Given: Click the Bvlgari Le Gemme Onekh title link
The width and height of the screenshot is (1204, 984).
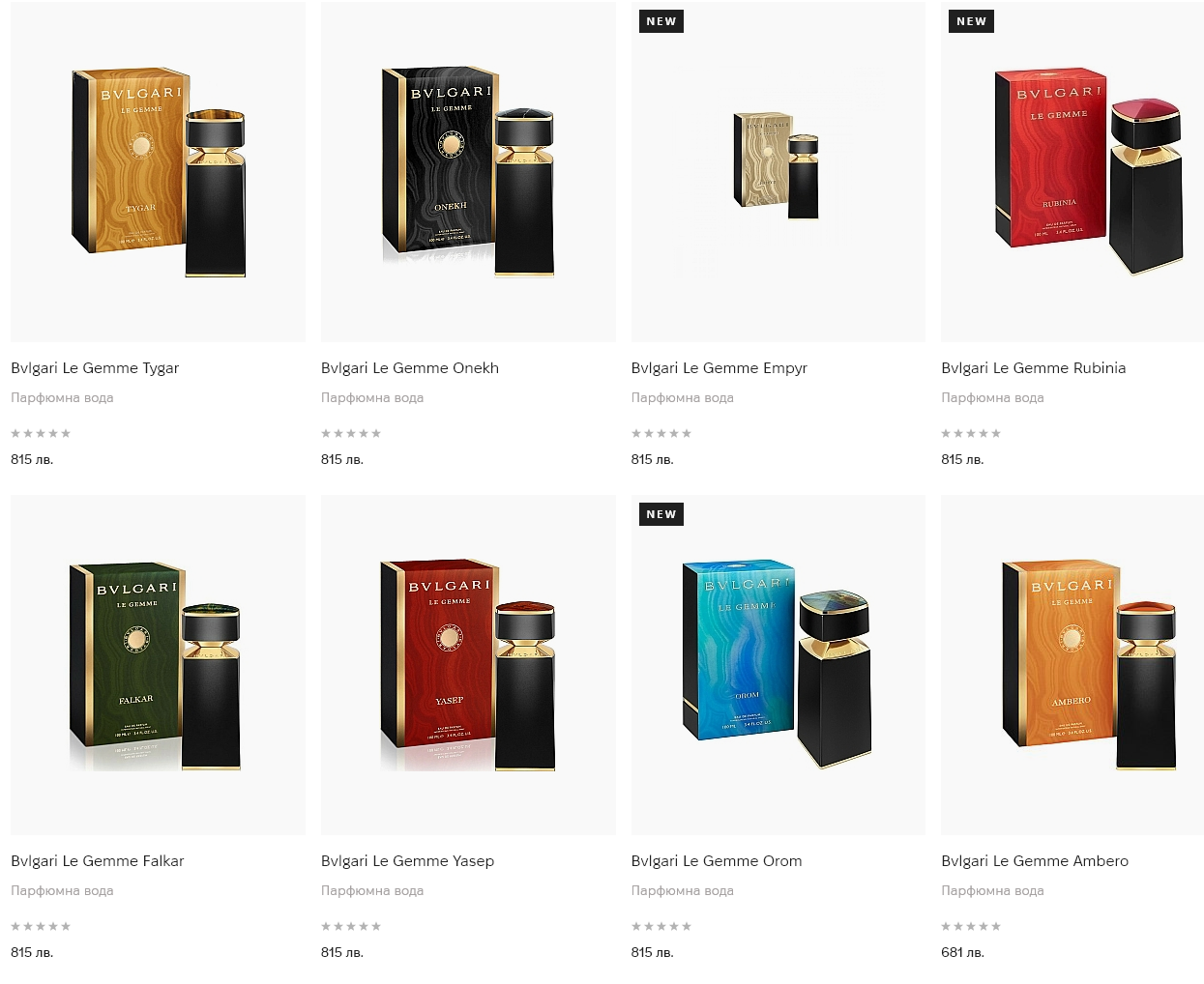Looking at the screenshot, I should point(410,368).
